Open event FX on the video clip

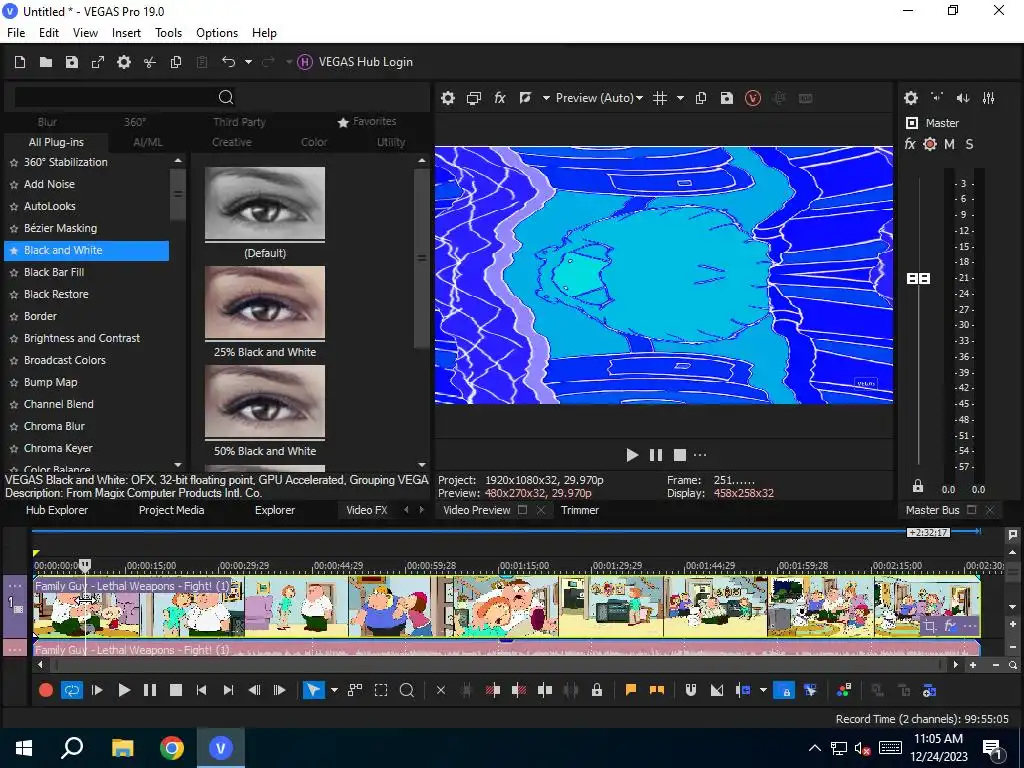point(950,627)
